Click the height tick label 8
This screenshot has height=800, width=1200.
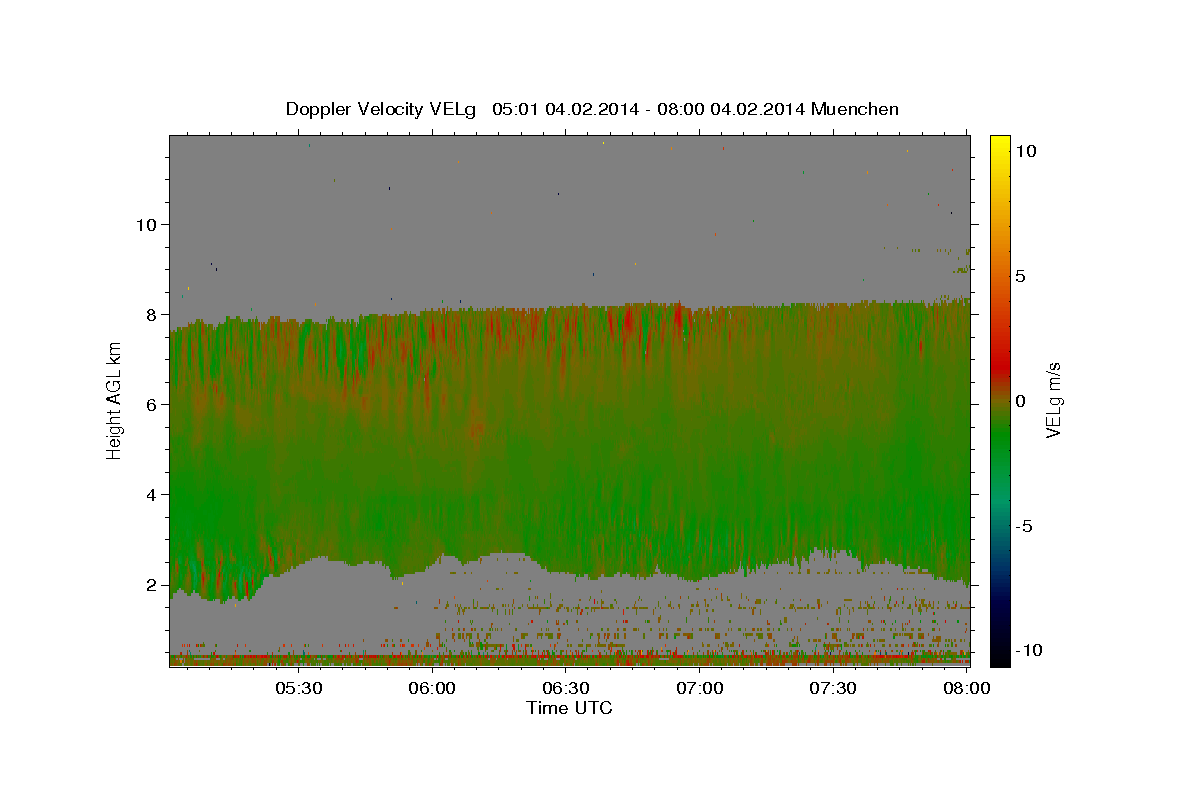point(151,314)
